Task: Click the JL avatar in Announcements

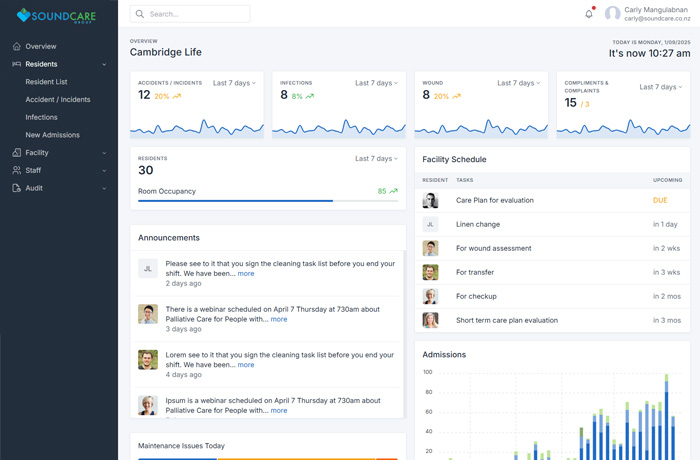Action: [148, 269]
